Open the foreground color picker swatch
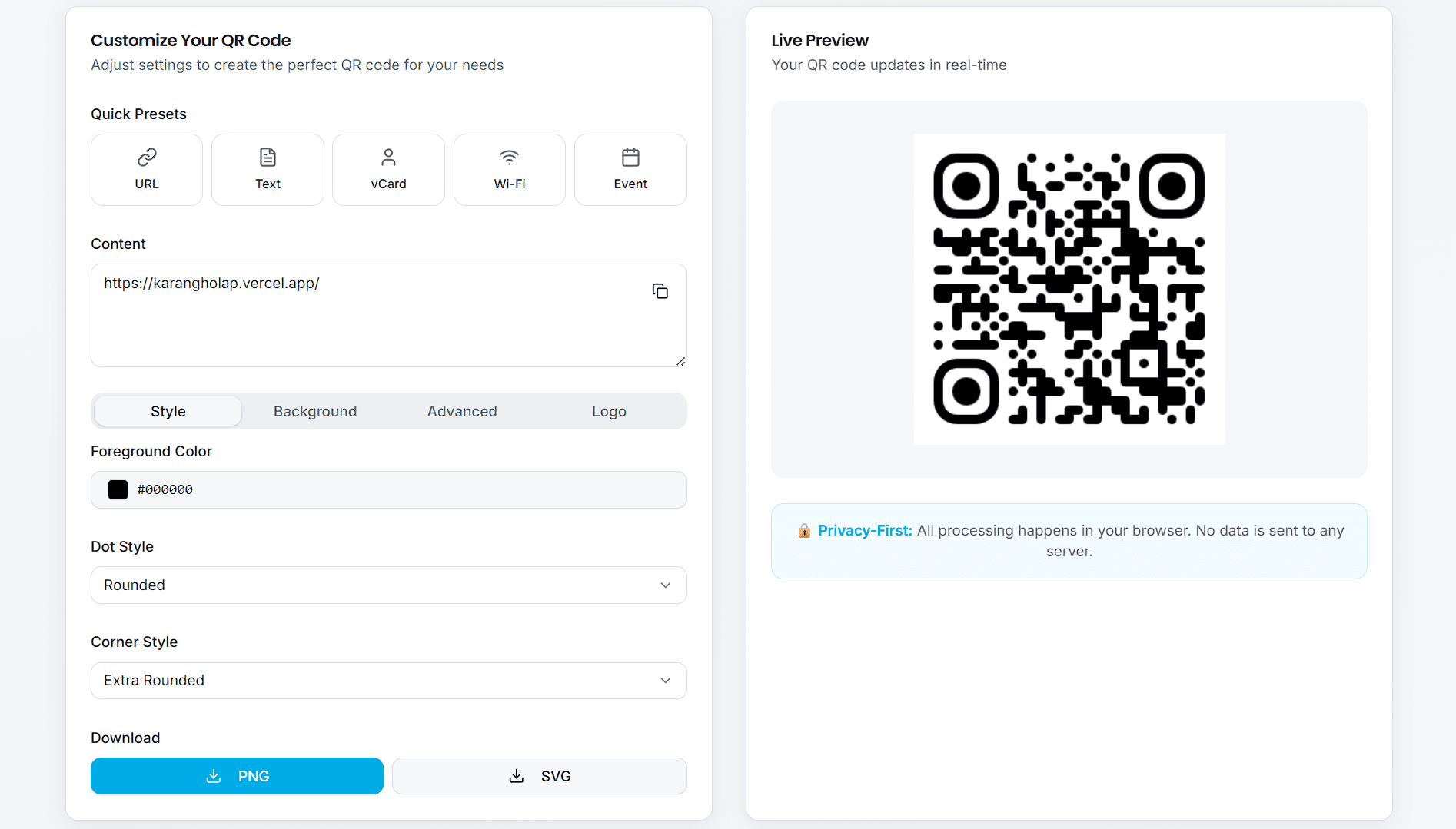Screen dimensions: 1456x829 point(117,489)
